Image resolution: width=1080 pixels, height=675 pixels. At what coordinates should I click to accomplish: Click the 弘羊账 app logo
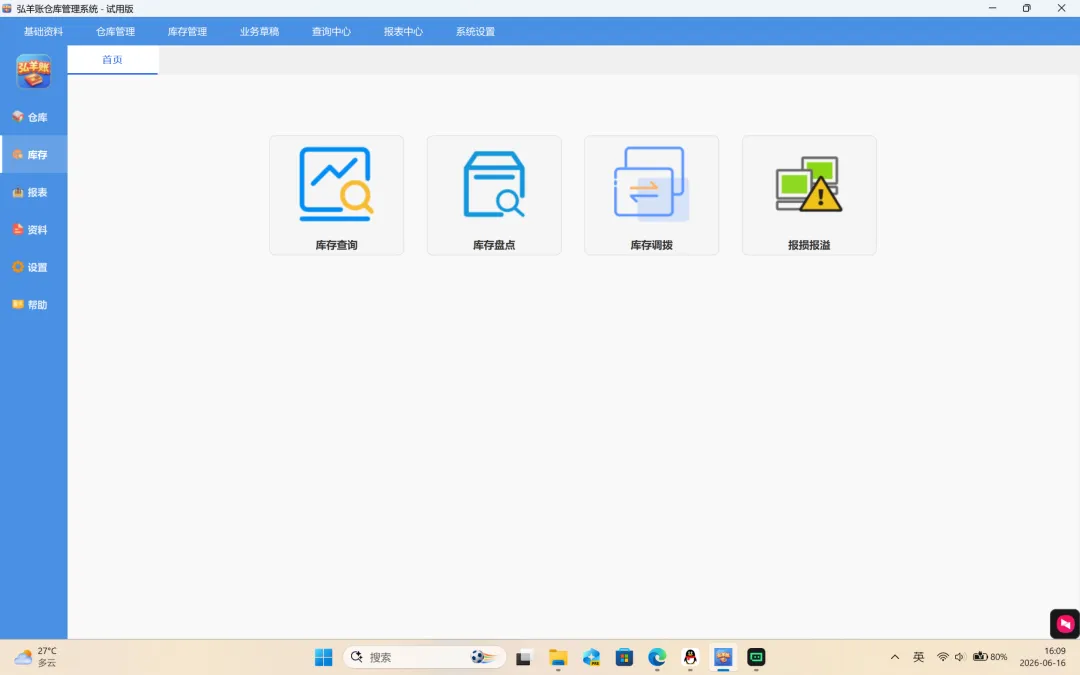(34, 71)
